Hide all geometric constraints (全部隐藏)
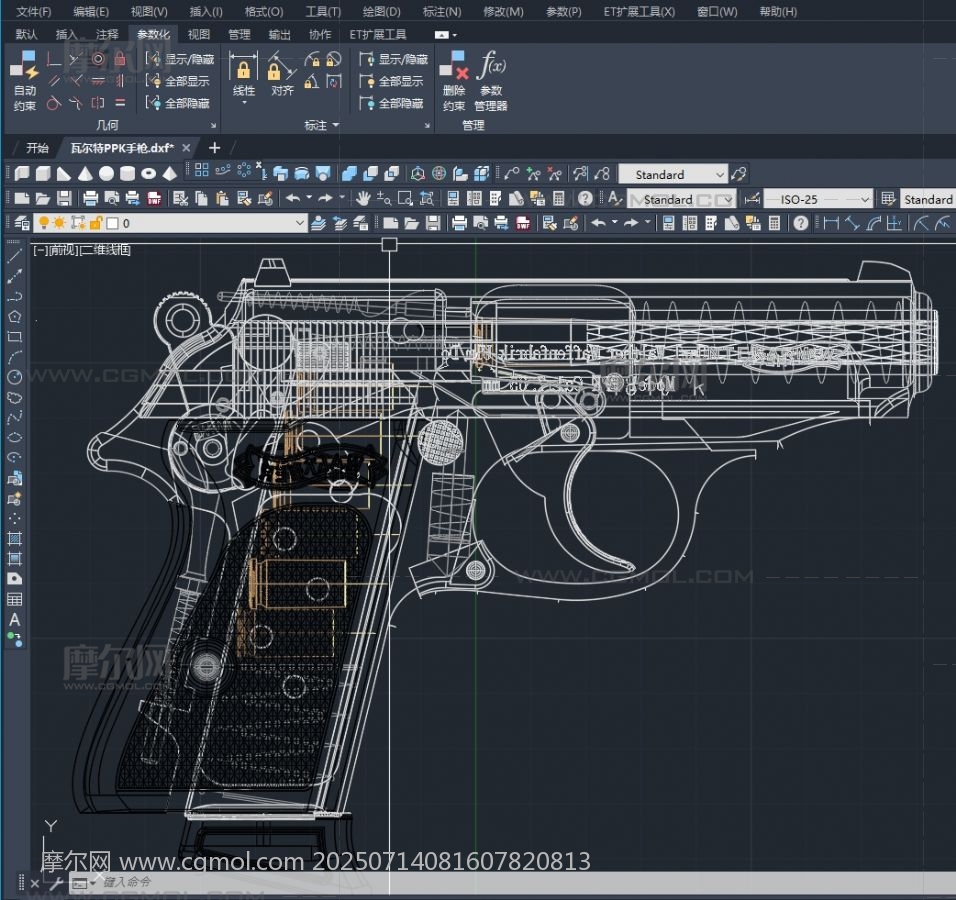 (x=179, y=103)
